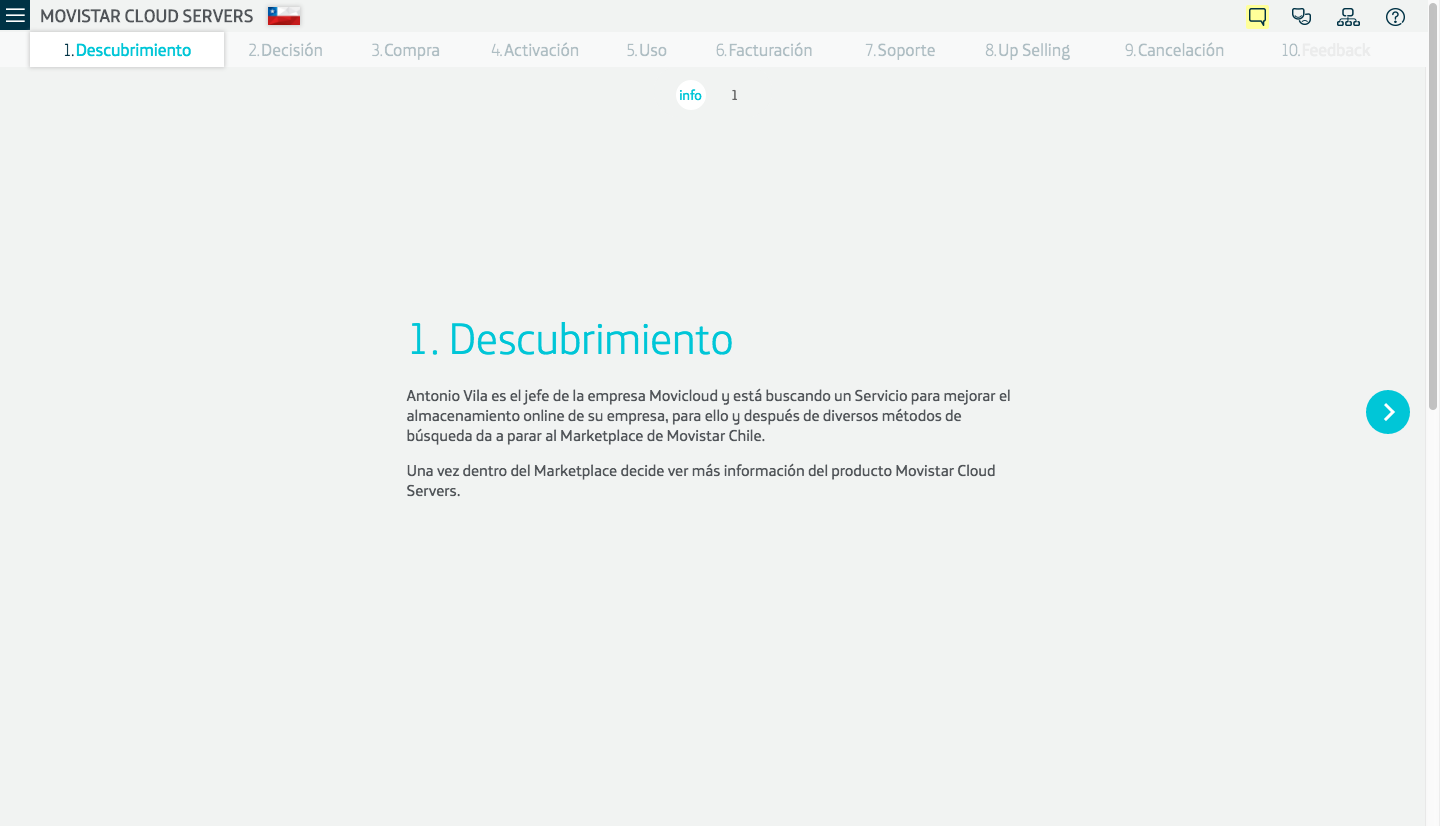1440x826 pixels.
Task: Click the '1. Descubrimiento' heading
Action: (x=570, y=339)
